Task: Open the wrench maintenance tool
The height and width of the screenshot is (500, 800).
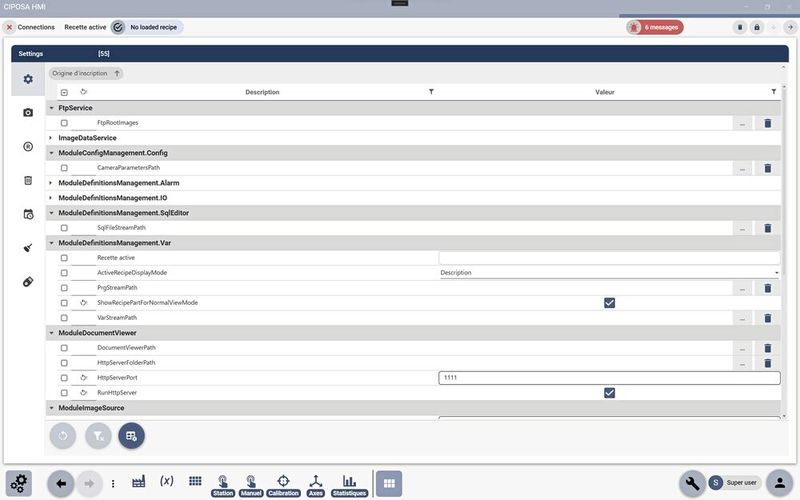Action: pyautogui.click(x=692, y=483)
